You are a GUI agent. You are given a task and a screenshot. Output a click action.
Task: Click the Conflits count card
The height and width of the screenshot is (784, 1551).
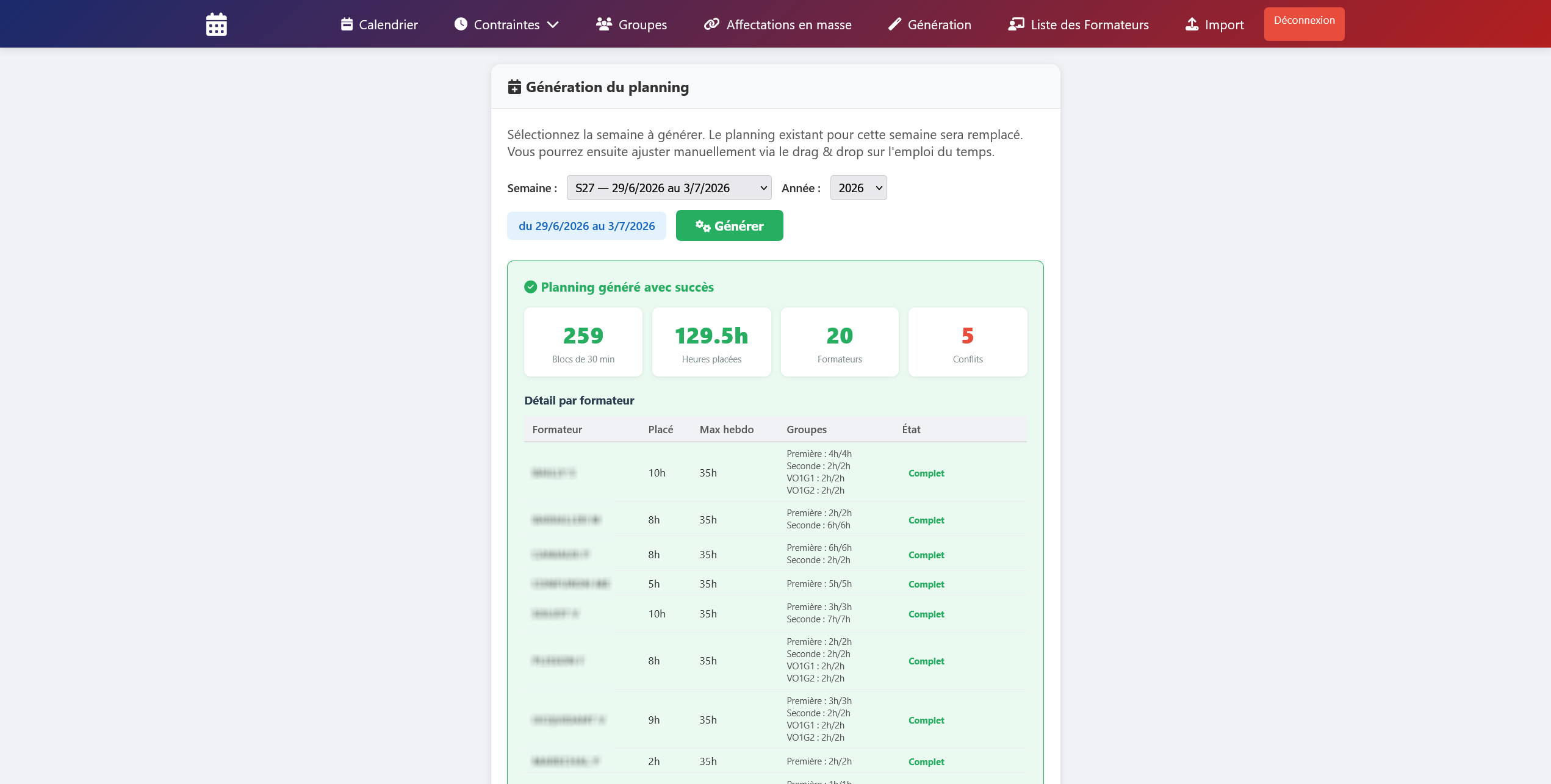click(968, 342)
